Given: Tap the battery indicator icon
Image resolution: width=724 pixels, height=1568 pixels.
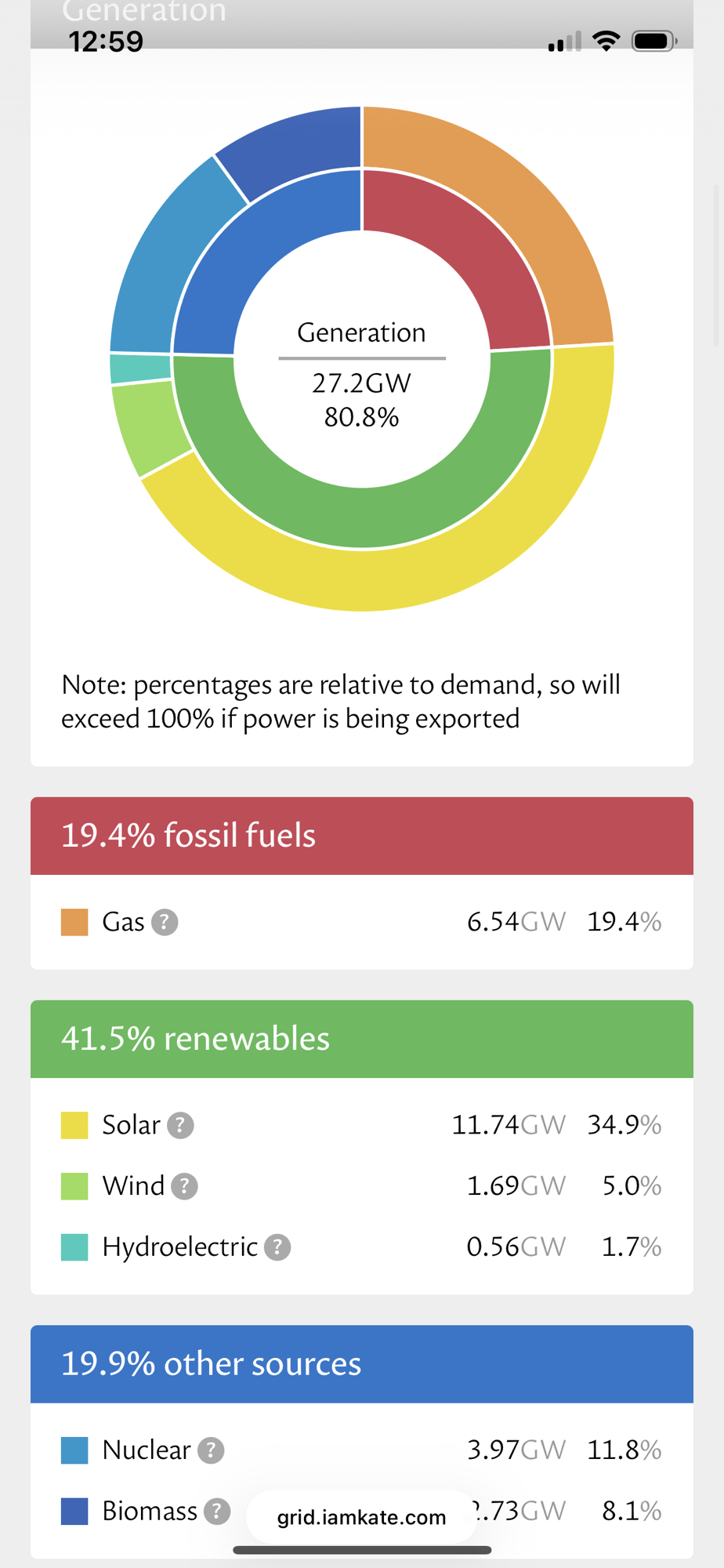Looking at the screenshot, I should coord(653,41).
